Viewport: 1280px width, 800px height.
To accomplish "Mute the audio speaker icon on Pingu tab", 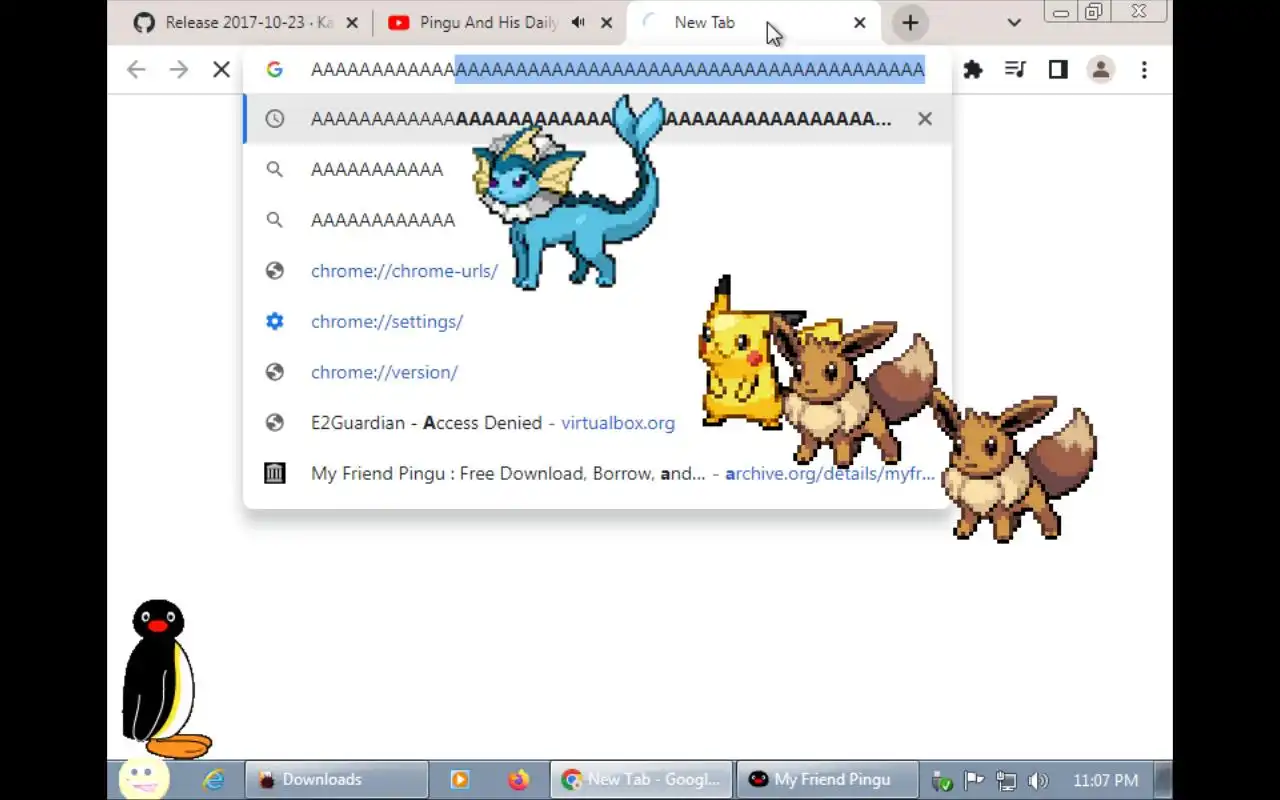I will [x=578, y=23].
